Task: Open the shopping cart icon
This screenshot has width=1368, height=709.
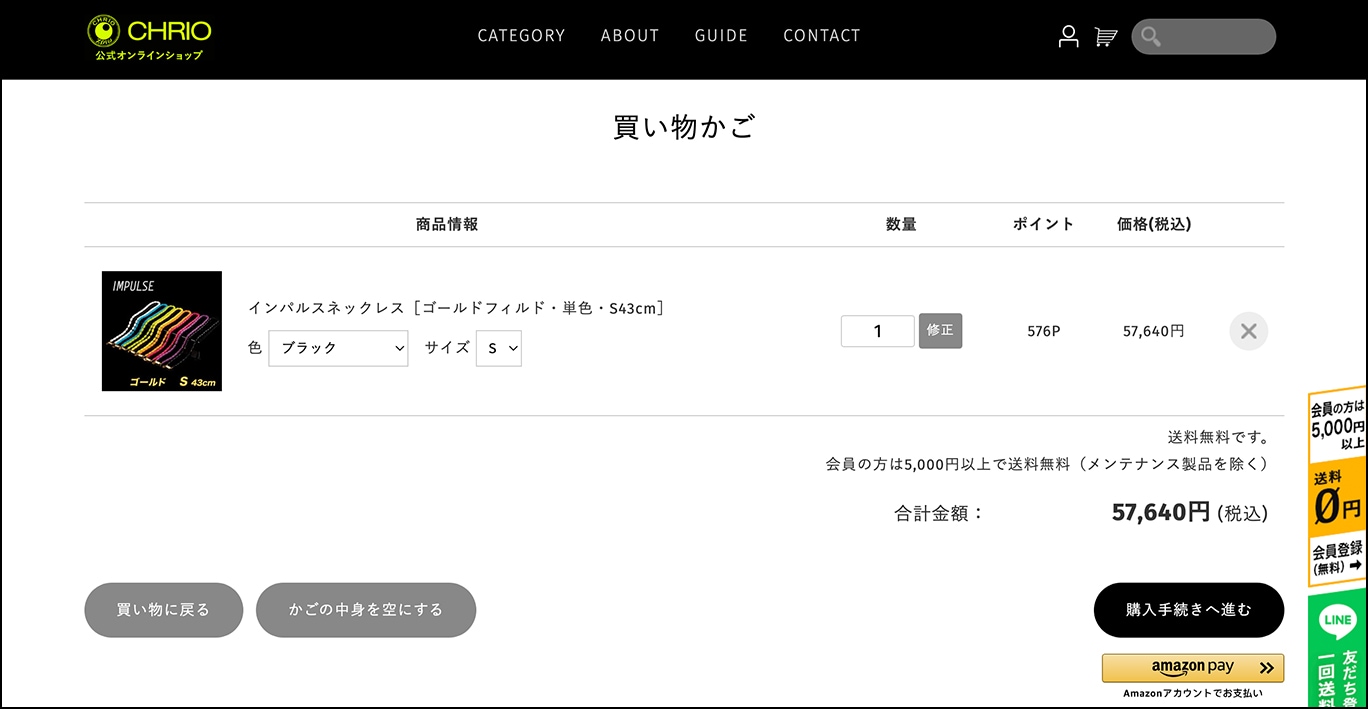Action: click(x=1105, y=37)
